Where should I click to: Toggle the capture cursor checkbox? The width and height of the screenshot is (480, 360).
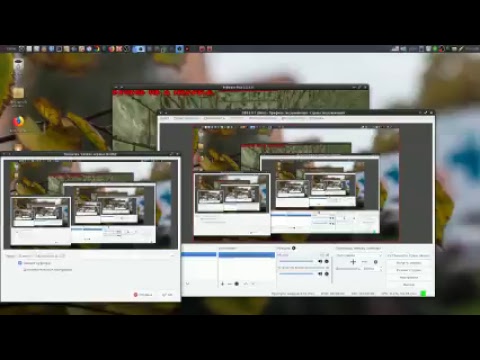click(20, 263)
